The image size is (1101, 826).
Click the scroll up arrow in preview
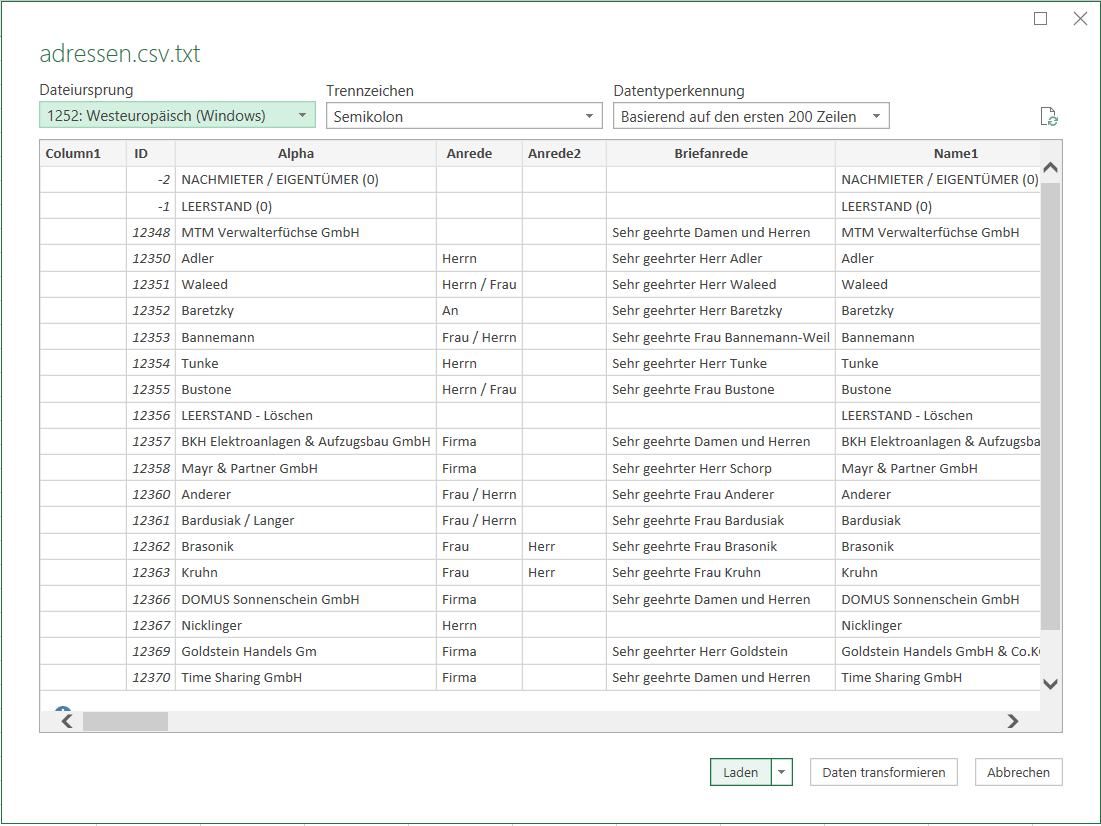[x=1050, y=167]
